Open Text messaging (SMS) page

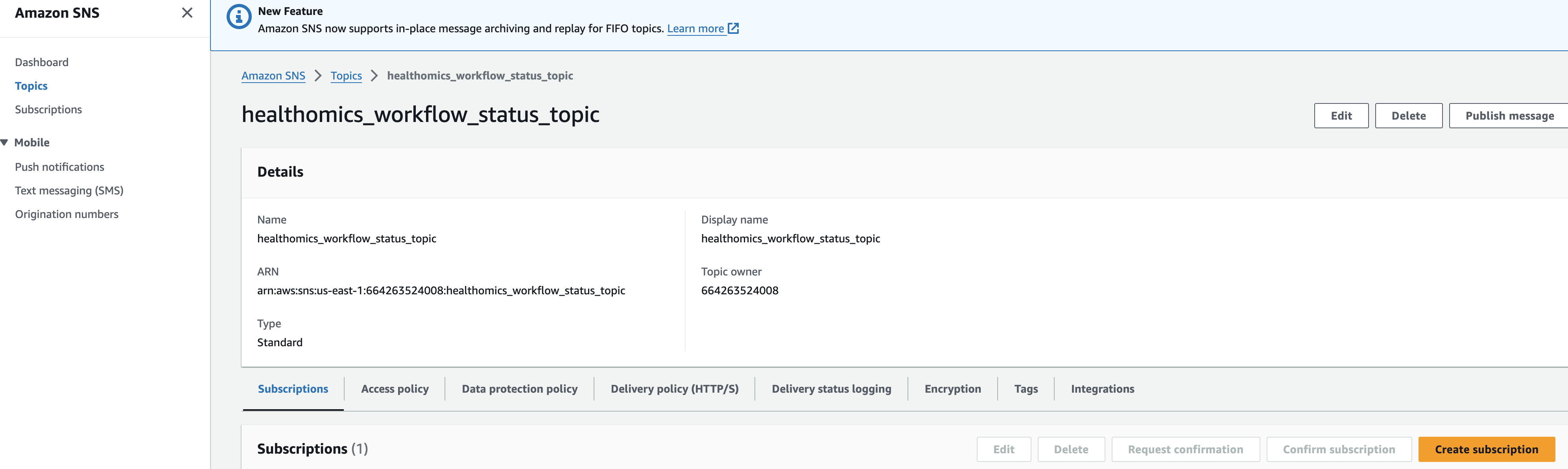69,191
